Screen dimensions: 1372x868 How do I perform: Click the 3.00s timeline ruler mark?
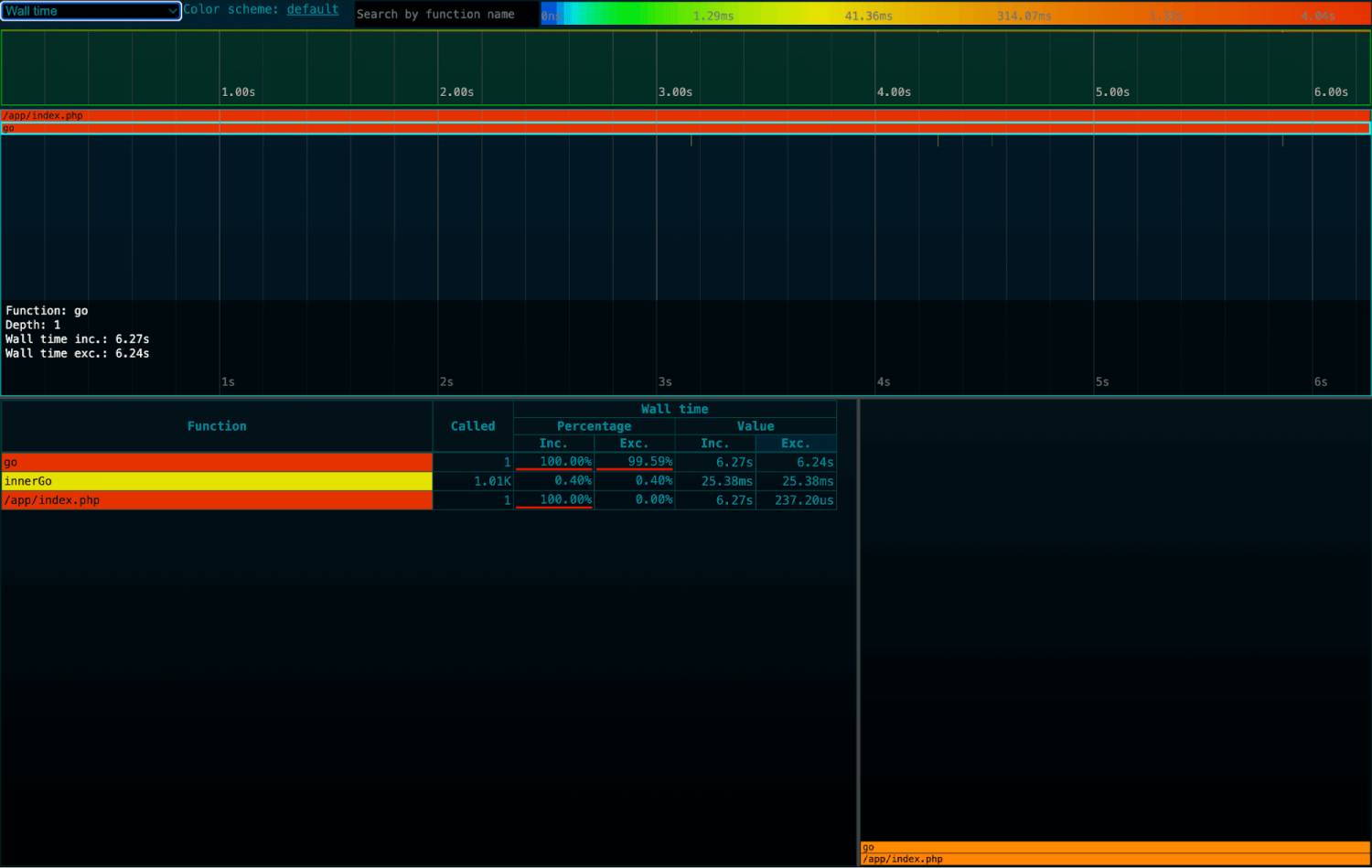point(675,91)
